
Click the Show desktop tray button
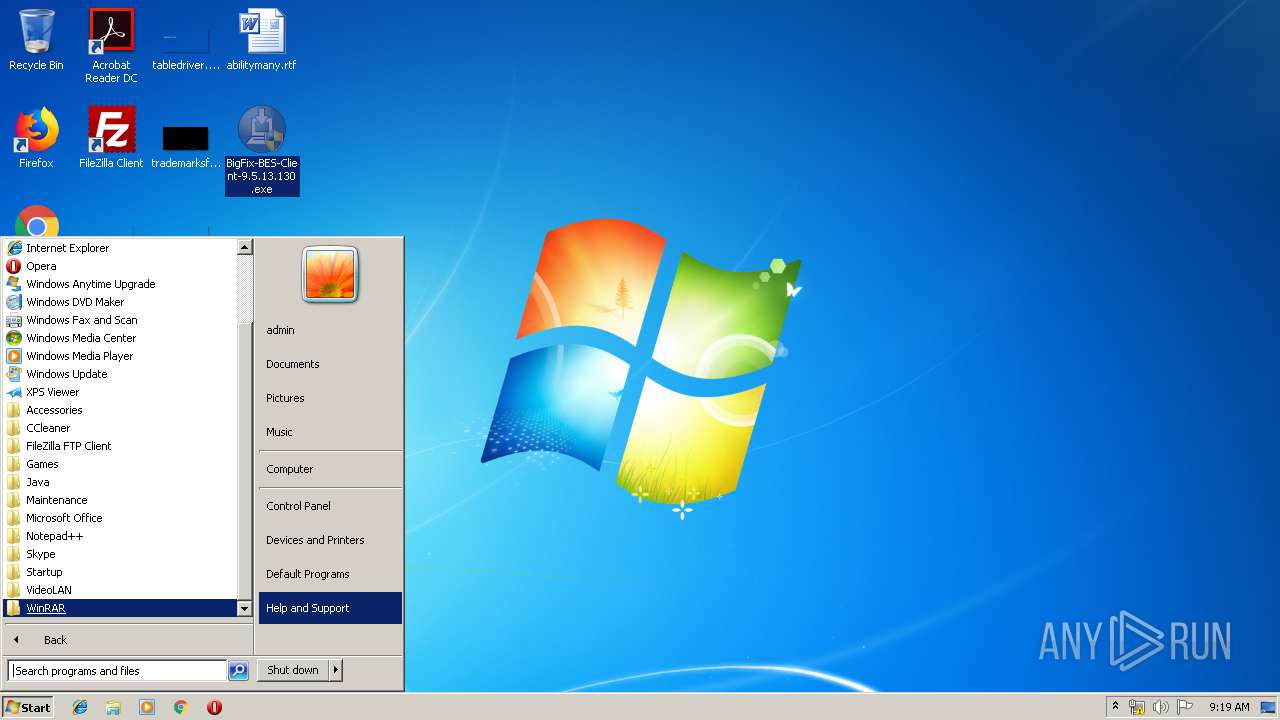(x=1269, y=707)
